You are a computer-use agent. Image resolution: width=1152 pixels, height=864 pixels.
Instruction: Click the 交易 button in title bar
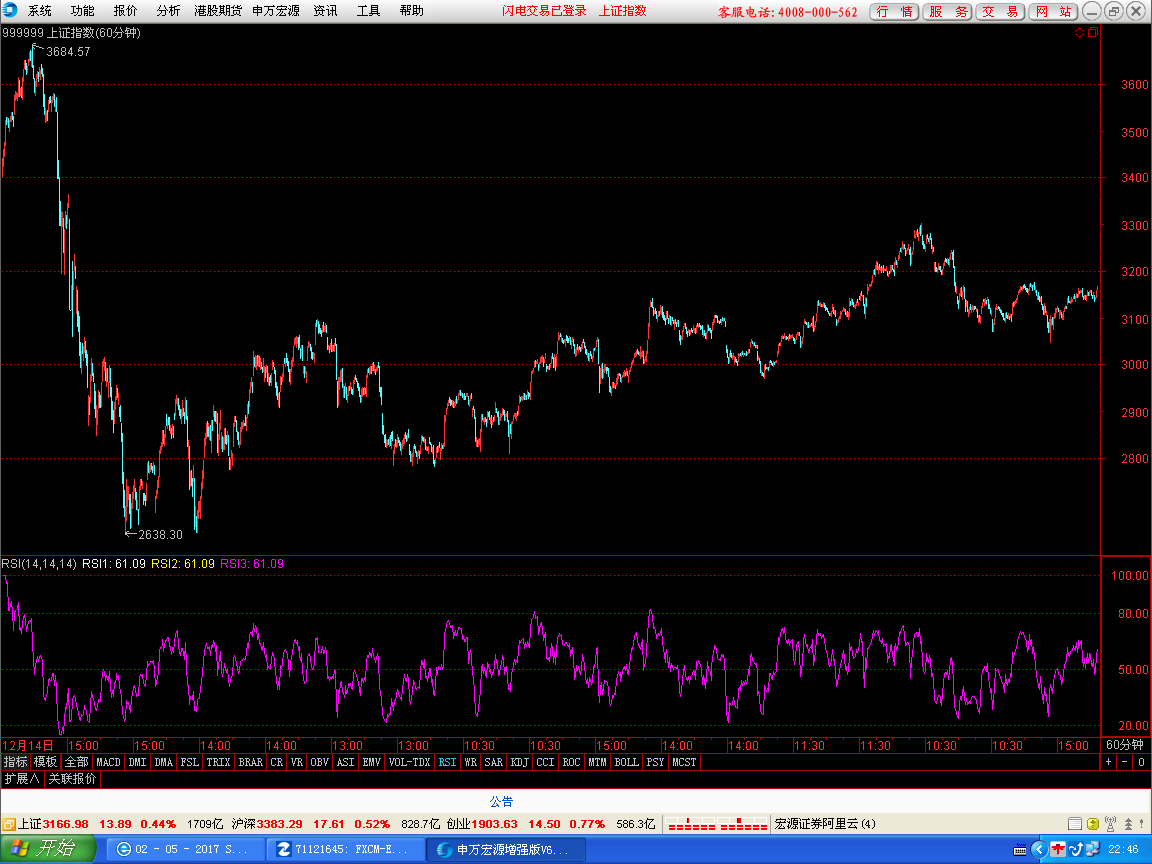1000,12
